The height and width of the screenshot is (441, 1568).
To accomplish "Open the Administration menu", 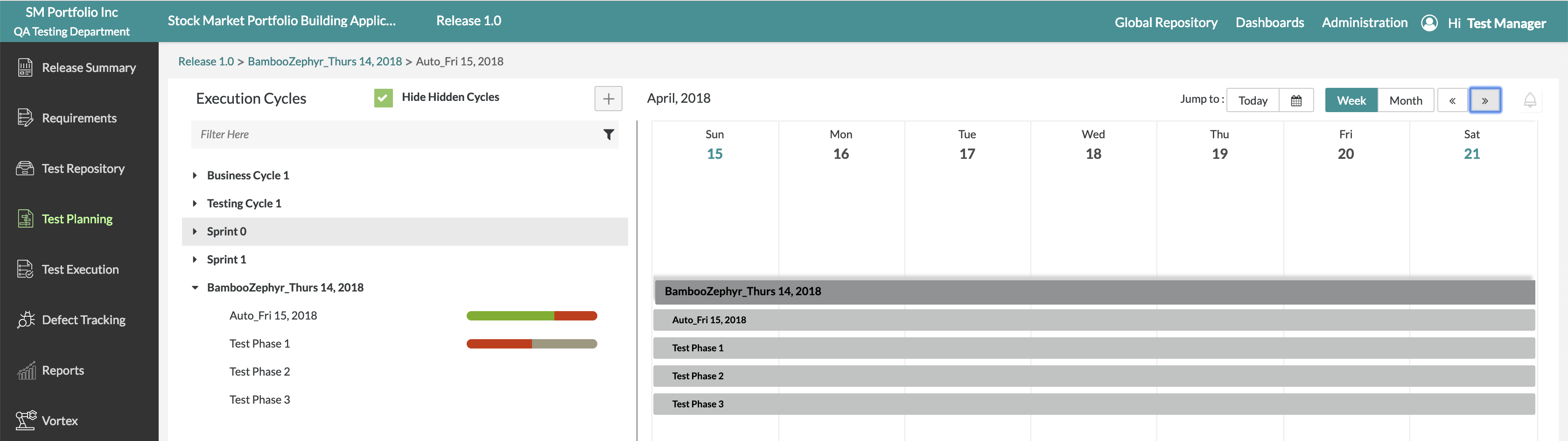I will click(x=1364, y=22).
